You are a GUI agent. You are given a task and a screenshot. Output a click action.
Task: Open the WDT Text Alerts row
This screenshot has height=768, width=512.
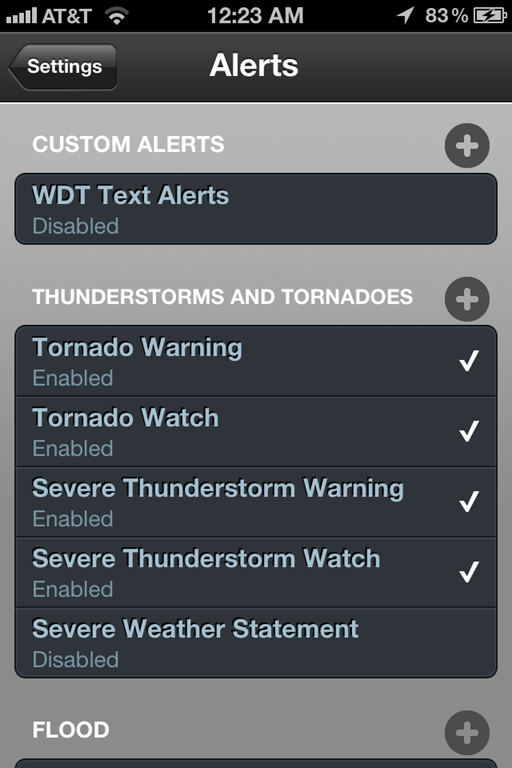[256, 209]
